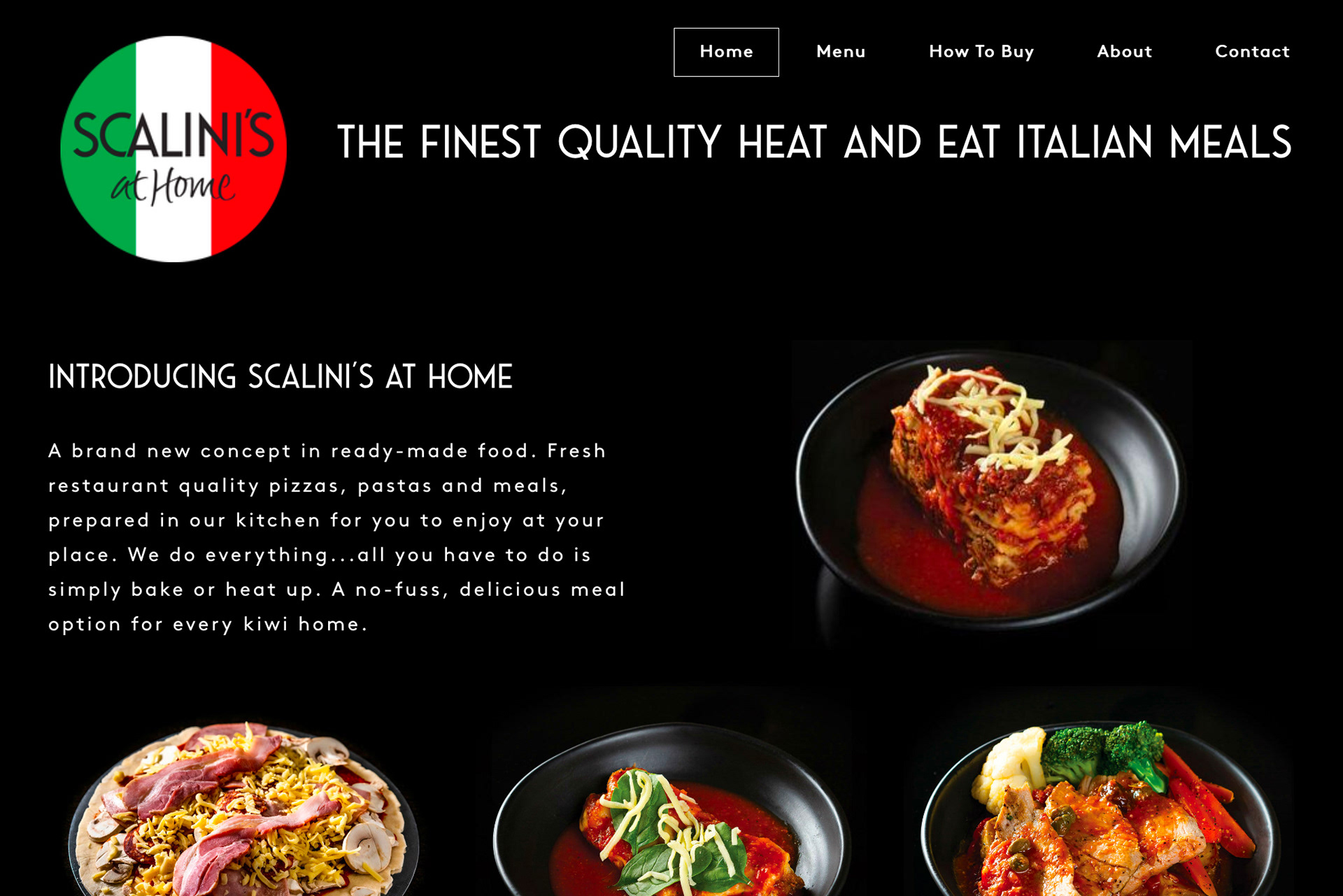Viewport: 1343px width, 896px height.
Task: Open the Menu page
Action: [841, 52]
